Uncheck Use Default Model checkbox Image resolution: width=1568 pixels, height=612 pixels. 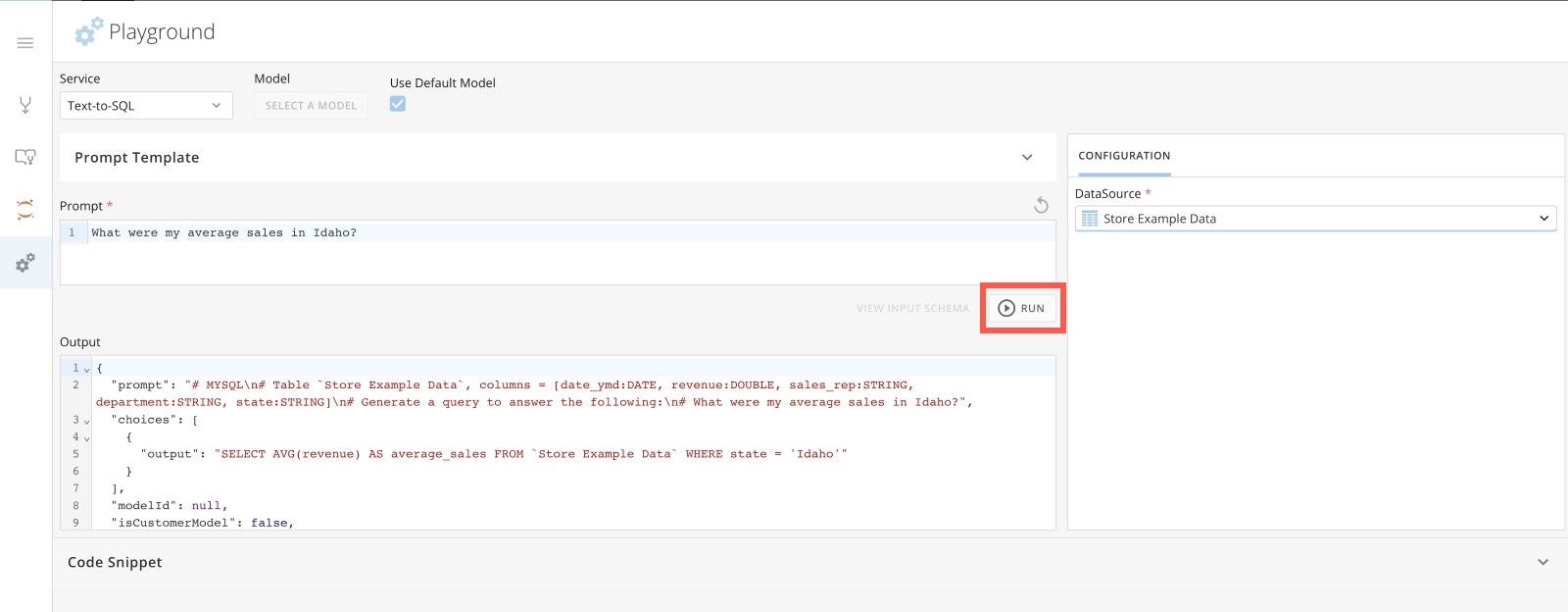coord(398,104)
